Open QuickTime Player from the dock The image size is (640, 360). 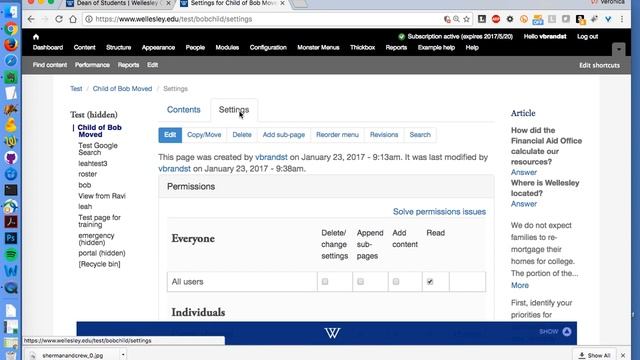(11, 288)
